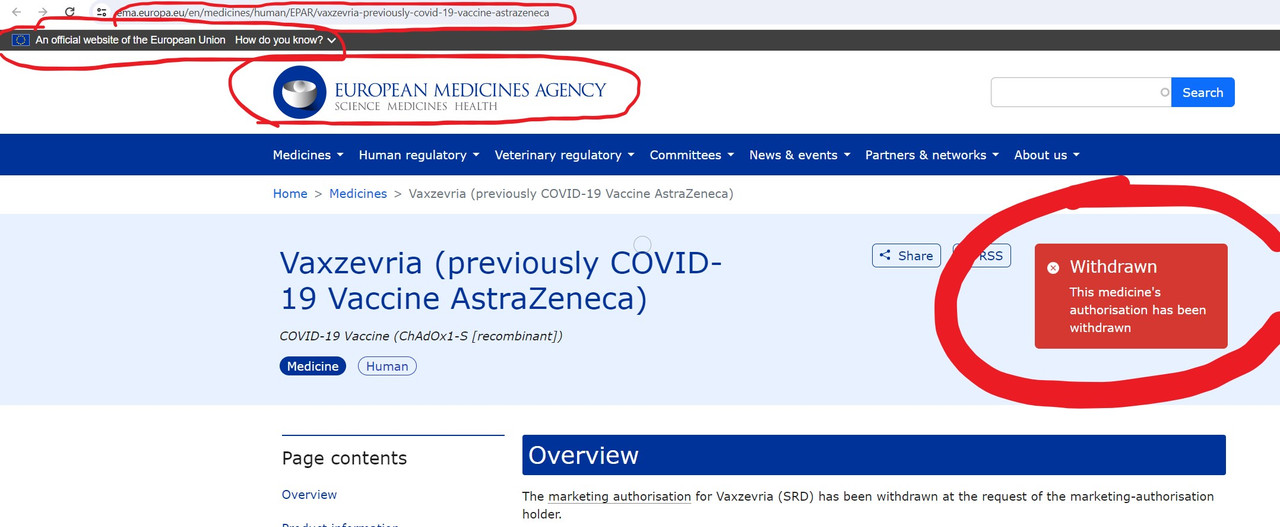Click the blue Search button
This screenshot has width=1280, height=527.
point(1203,92)
